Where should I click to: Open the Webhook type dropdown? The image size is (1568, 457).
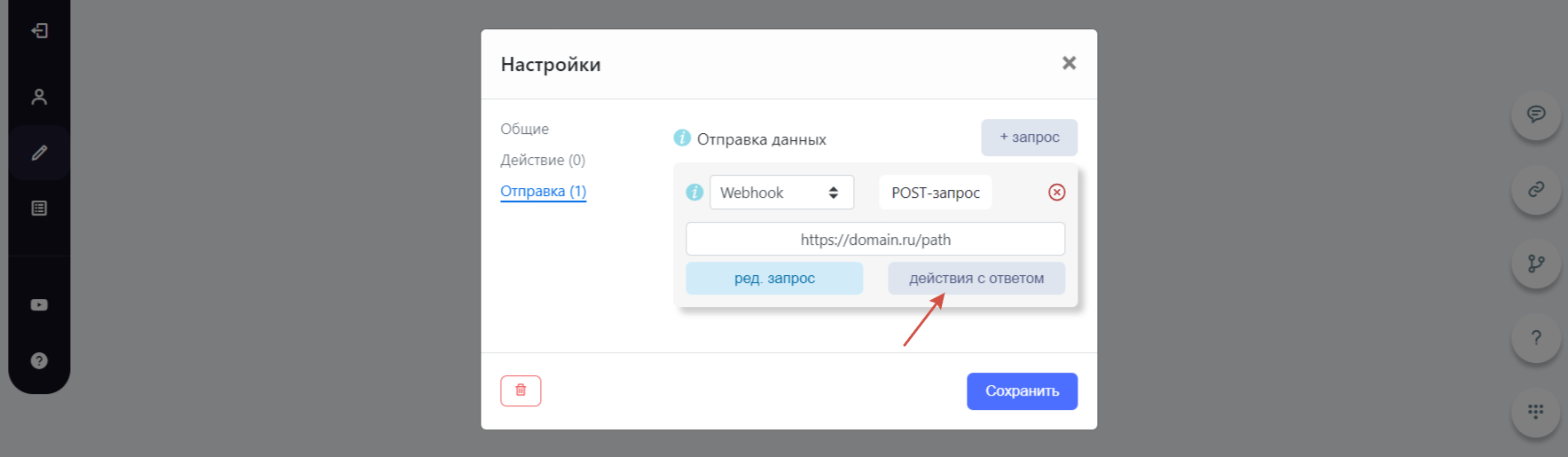point(781,193)
